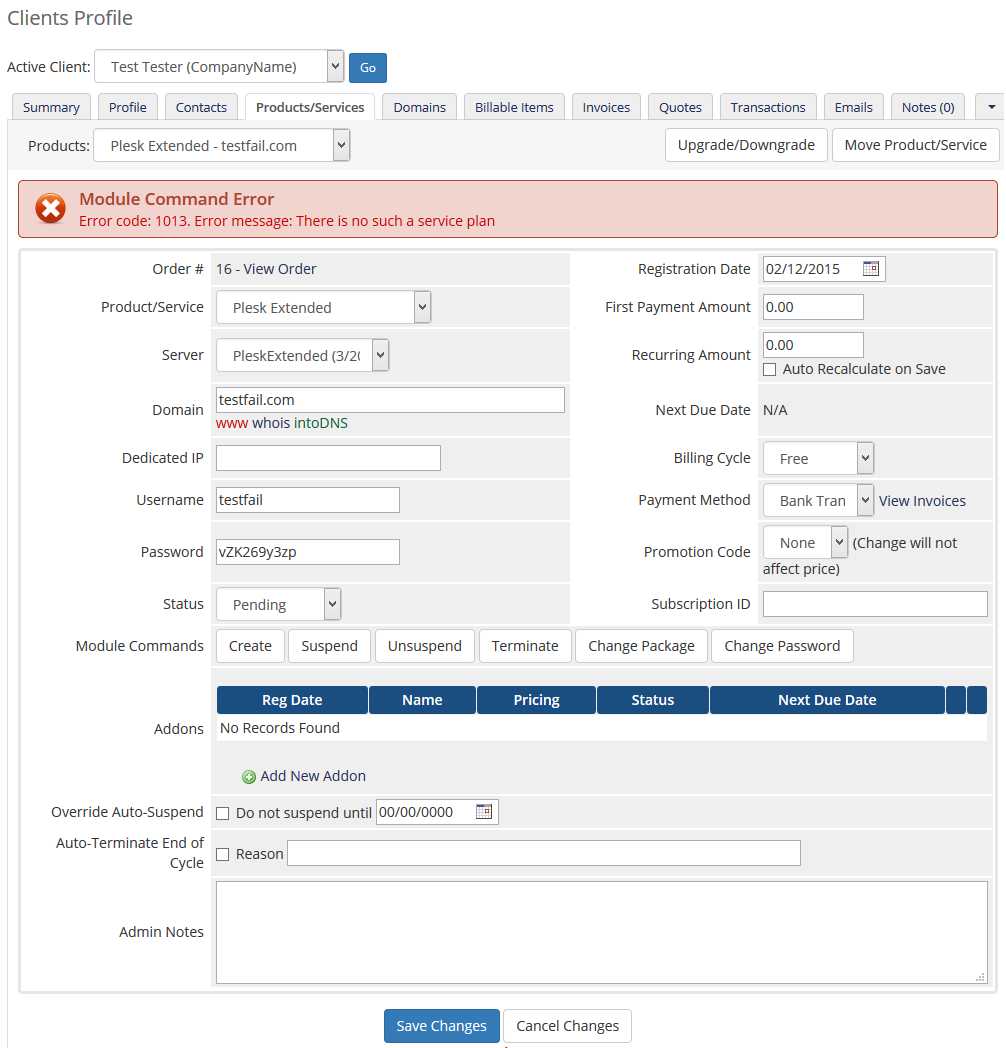Click the Dedicated IP field
This screenshot has width=1006, height=1048.
(x=328, y=458)
